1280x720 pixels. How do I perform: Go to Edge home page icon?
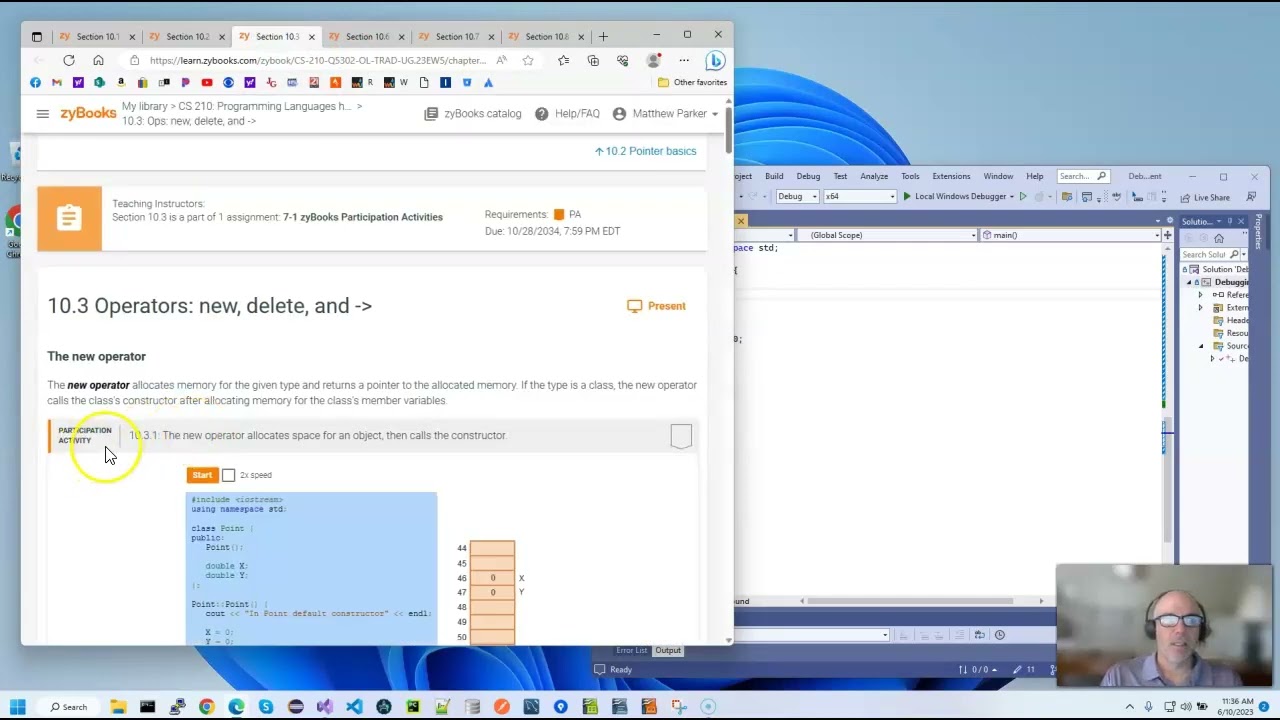click(98, 60)
